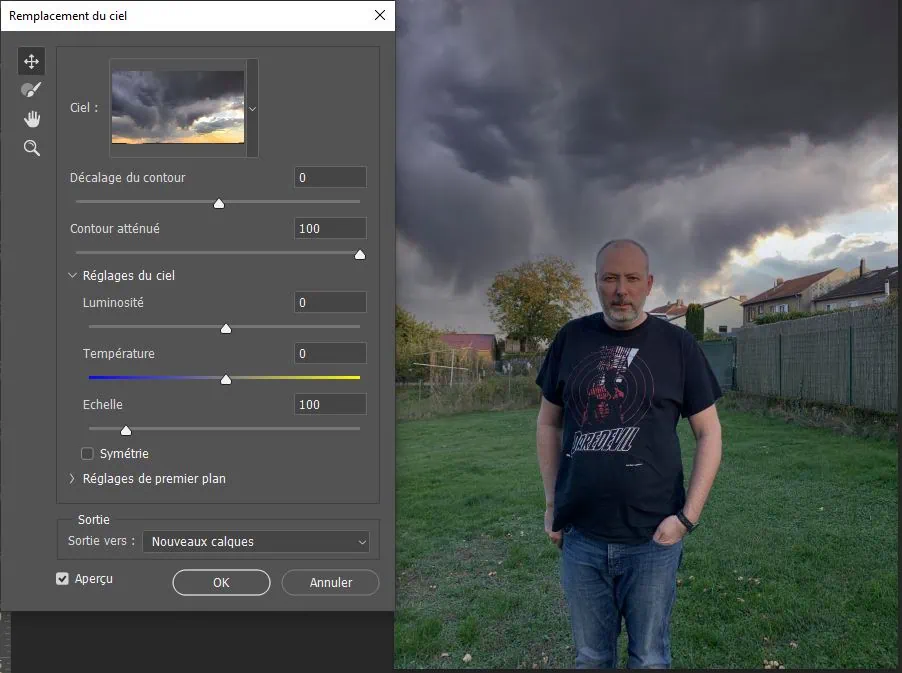Click the Contour atténué value field
Viewport: 902px width, 673px height.
330,229
